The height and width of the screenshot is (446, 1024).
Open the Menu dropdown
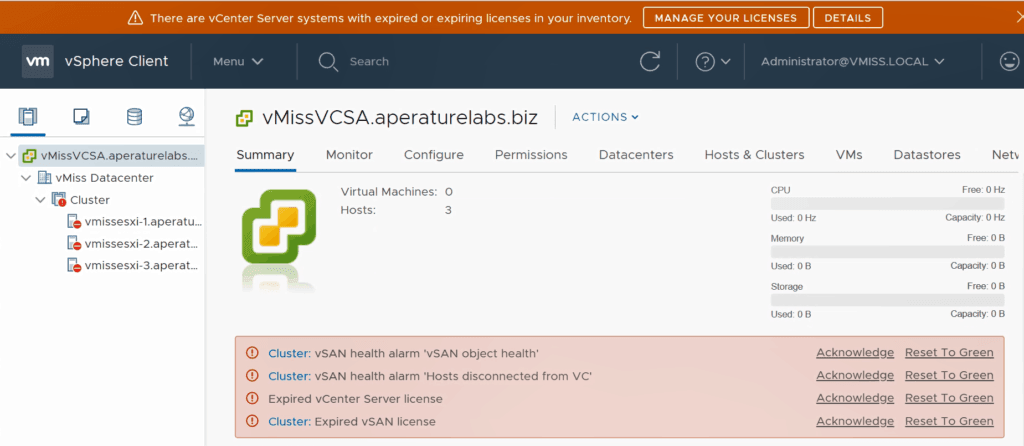(x=238, y=61)
